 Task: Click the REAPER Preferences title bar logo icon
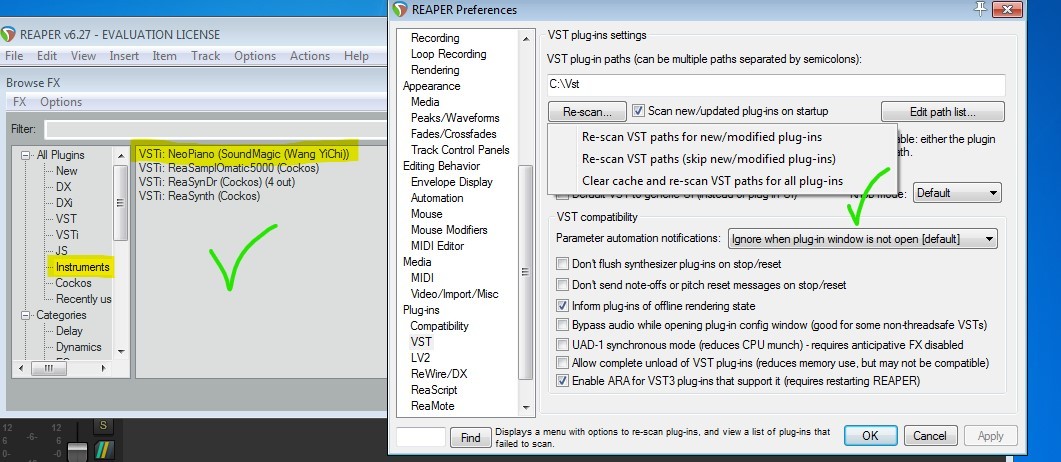[401, 9]
